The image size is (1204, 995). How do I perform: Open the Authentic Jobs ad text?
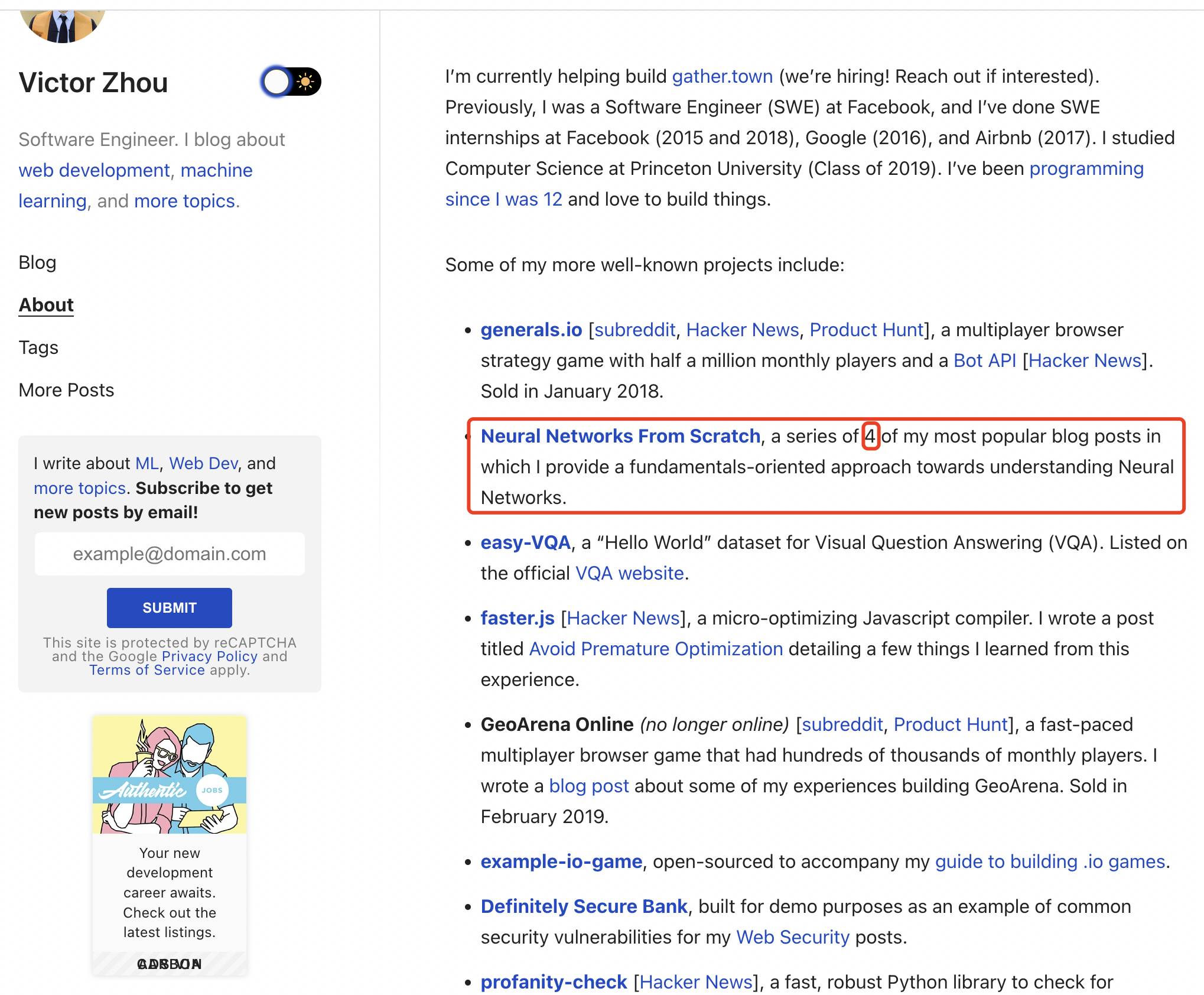pyautogui.click(x=170, y=893)
